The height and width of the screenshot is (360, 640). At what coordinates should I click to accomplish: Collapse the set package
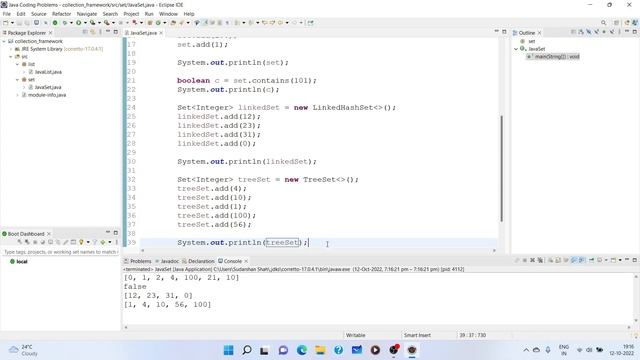[18, 80]
